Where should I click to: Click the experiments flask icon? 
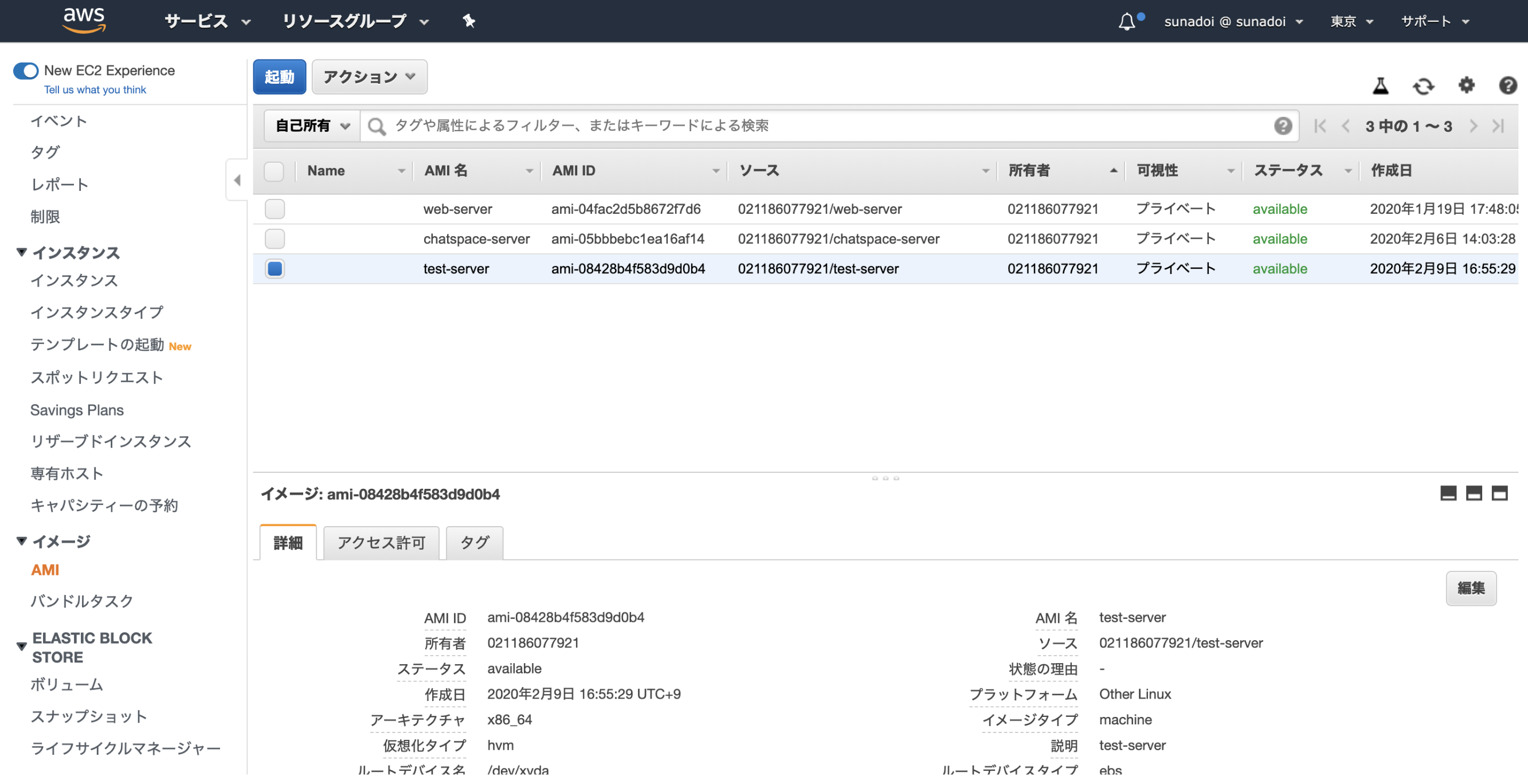(1380, 85)
